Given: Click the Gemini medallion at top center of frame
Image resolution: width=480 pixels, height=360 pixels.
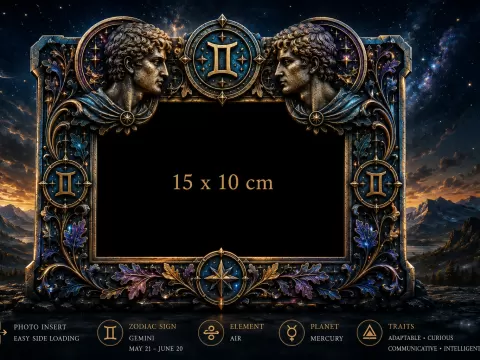Looking at the screenshot, I should coord(222,60).
